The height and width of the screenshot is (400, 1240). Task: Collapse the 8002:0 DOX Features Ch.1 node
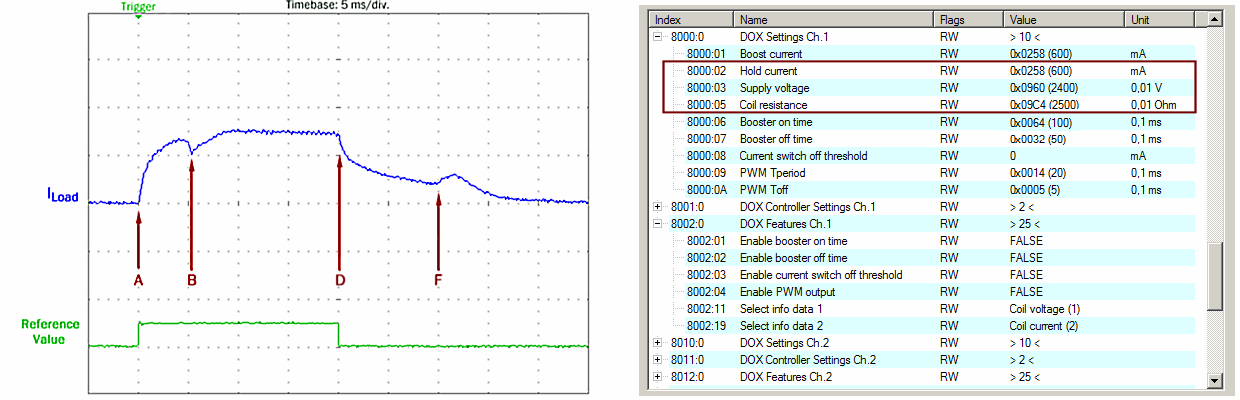[x=657, y=224]
